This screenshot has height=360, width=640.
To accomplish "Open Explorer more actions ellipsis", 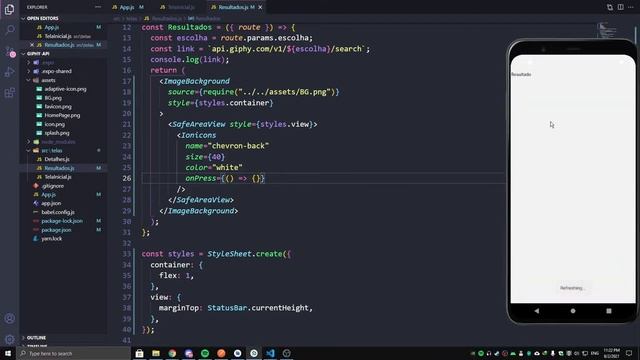I will pos(98,7).
